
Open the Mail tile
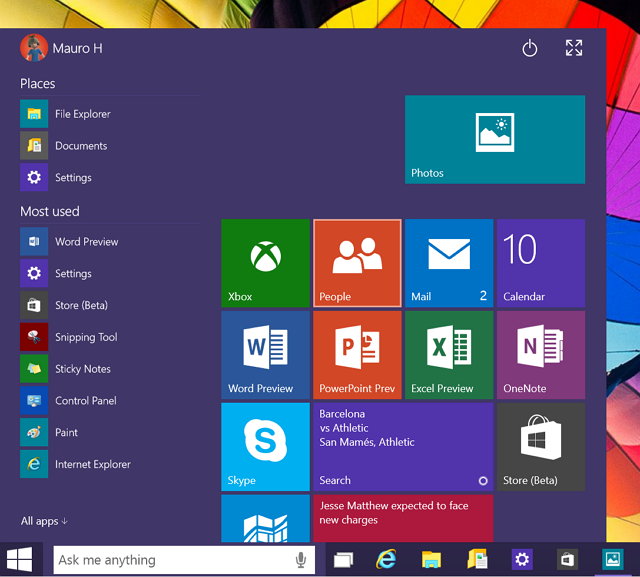coord(449,263)
